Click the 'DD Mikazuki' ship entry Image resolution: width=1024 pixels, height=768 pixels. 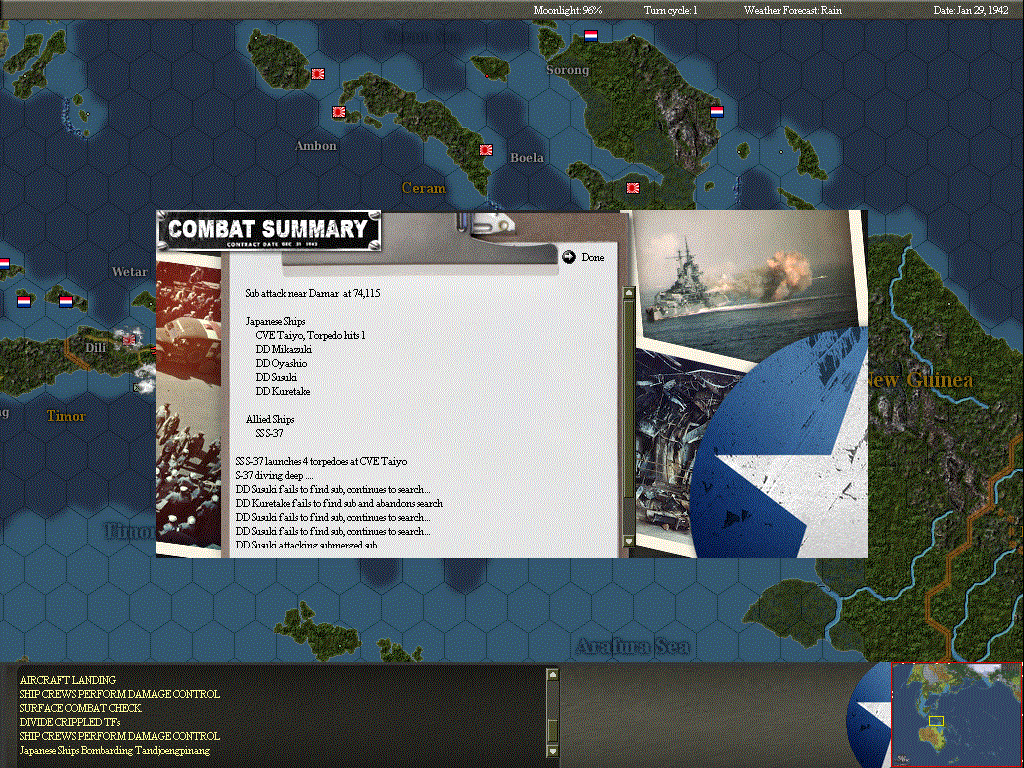[283, 349]
